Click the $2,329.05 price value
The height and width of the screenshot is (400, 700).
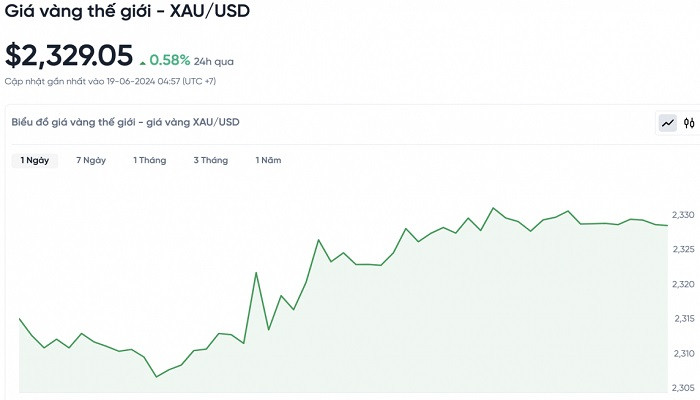[x=68, y=56]
